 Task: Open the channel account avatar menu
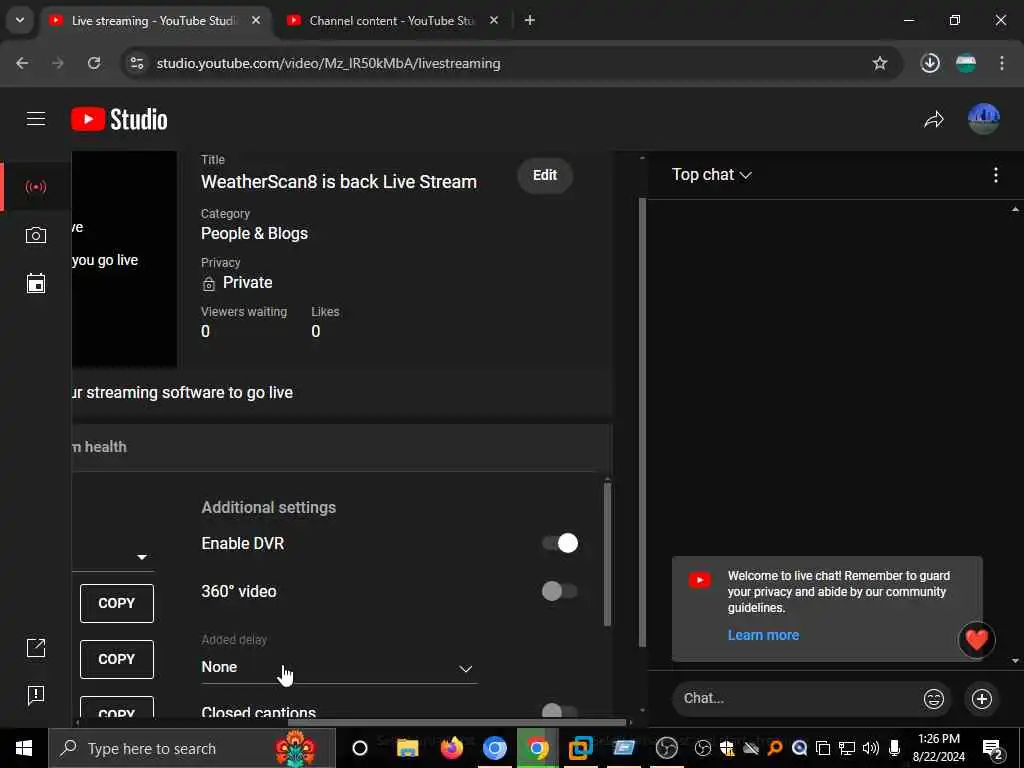pyautogui.click(x=984, y=120)
